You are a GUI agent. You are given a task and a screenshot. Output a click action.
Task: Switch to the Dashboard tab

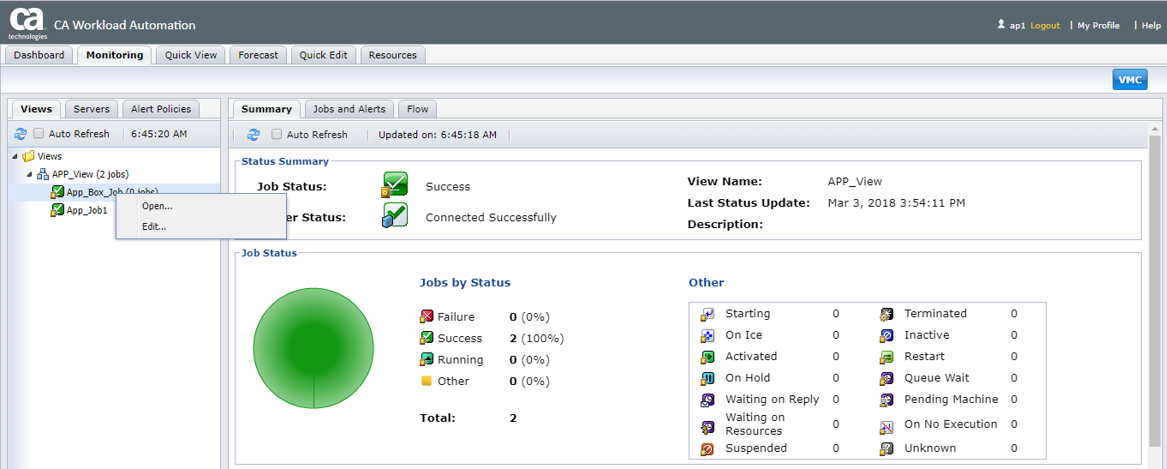pos(39,55)
